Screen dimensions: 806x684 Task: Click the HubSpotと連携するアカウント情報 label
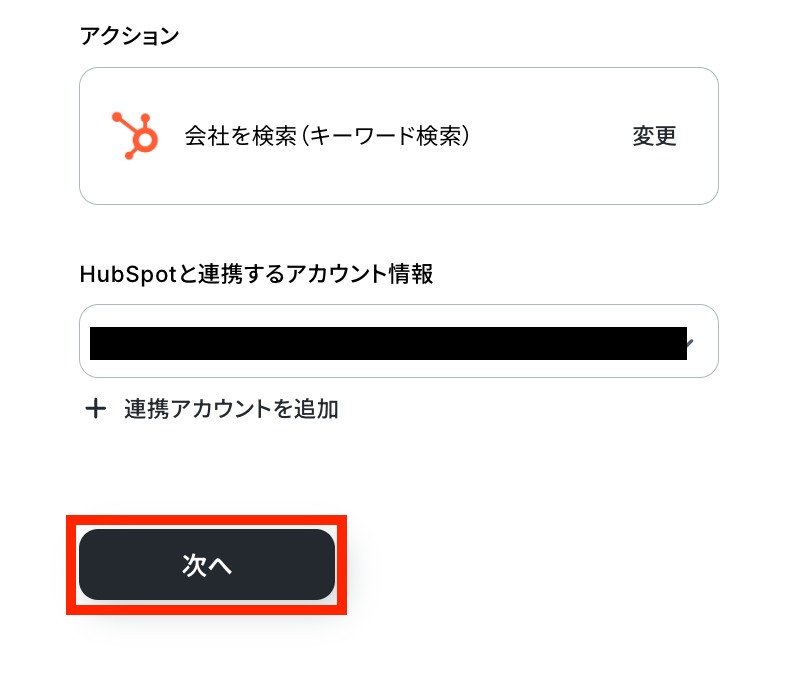click(256, 274)
